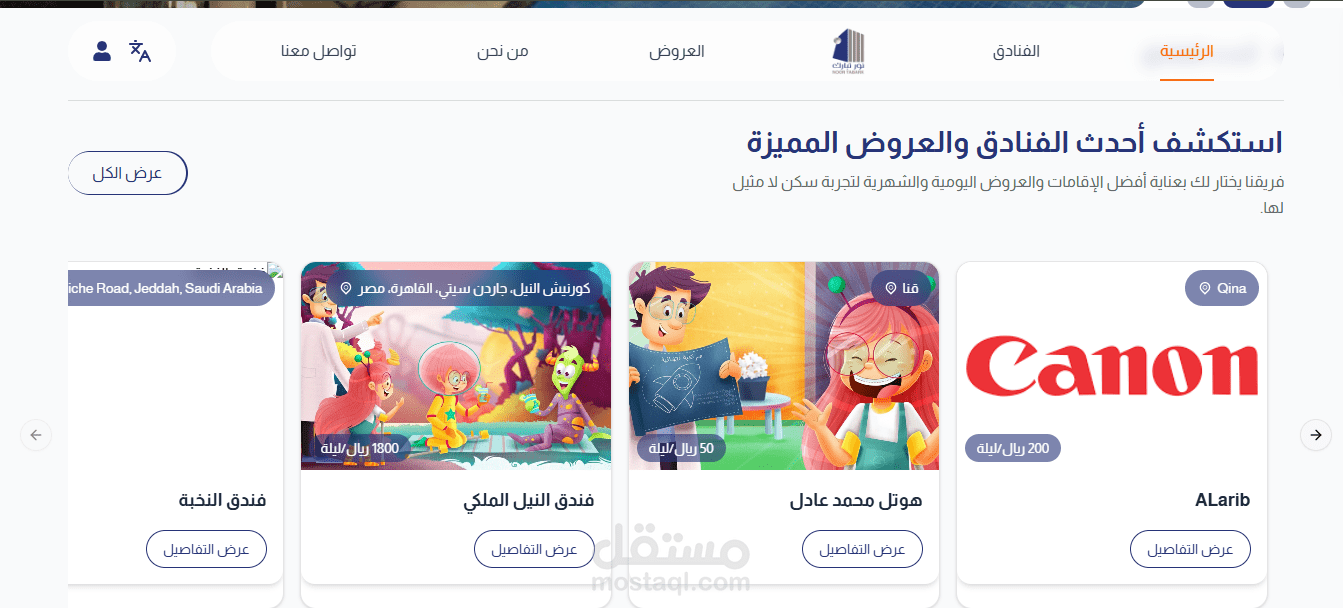Go to previous hotels with left arrow
The width and height of the screenshot is (1343, 608).
(36, 435)
